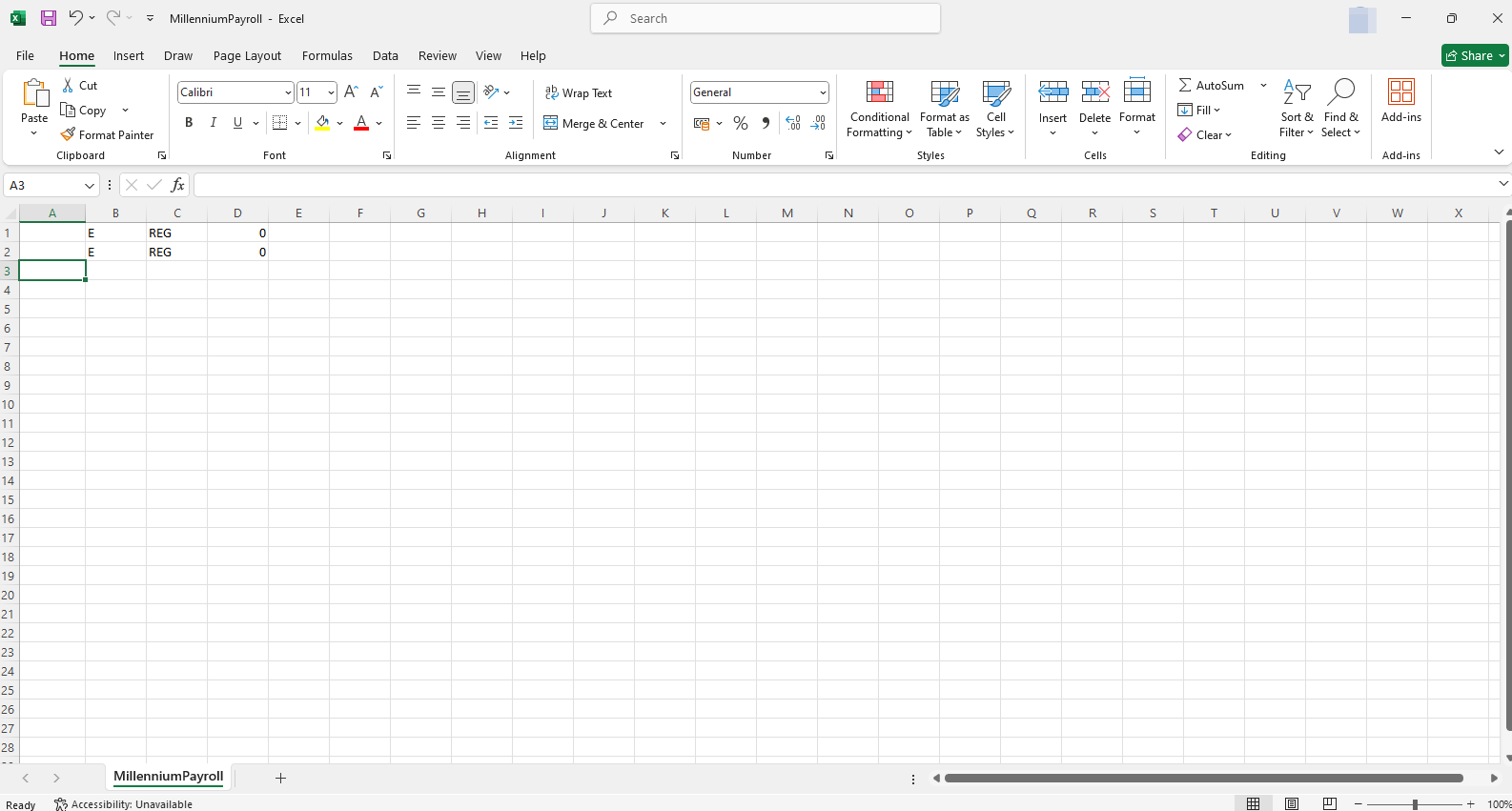Image resolution: width=1512 pixels, height=811 pixels.
Task: Open Find & Select magnifier tool
Action: (x=1340, y=109)
